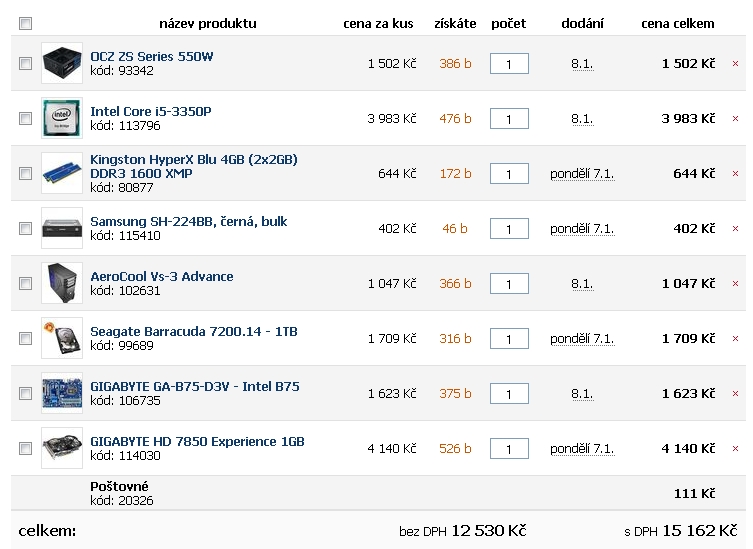Screen dimensions: 753x549
Task: Toggle the select-all checkbox in header
Action: (x=25, y=23)
